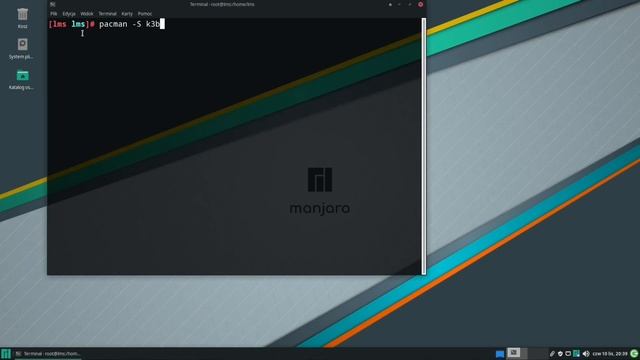Click the network connection tray icon
The image size is (640, 360).
click(x=568, y=353)
